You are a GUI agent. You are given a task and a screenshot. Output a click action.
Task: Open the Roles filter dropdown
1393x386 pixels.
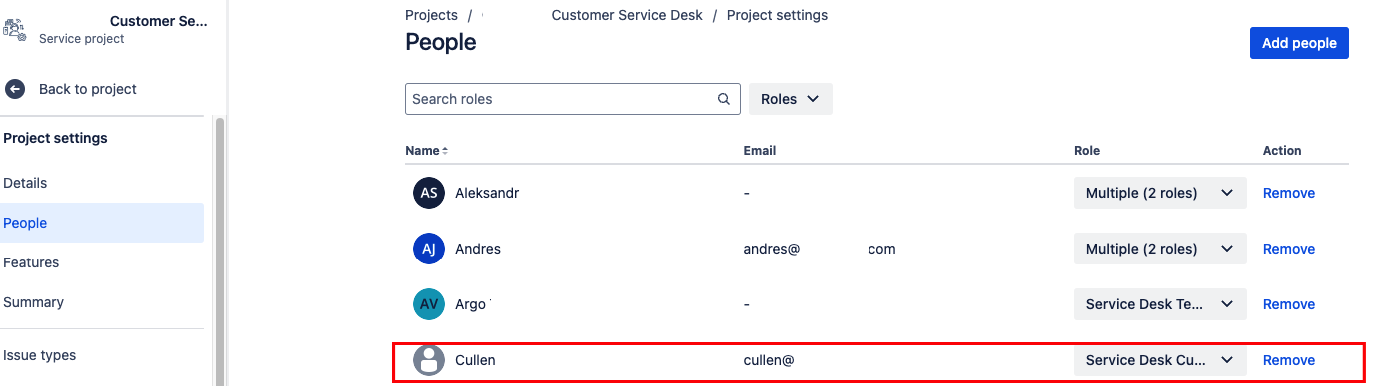(x=791, y=99)
